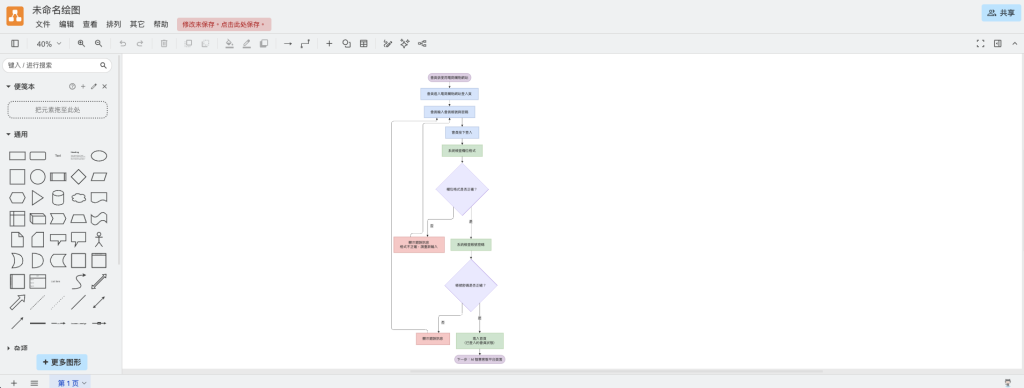The width and height of the screenshot is (1024, 388).
Task: Open the straight connection arrow style icon
Action: (288, 44)
